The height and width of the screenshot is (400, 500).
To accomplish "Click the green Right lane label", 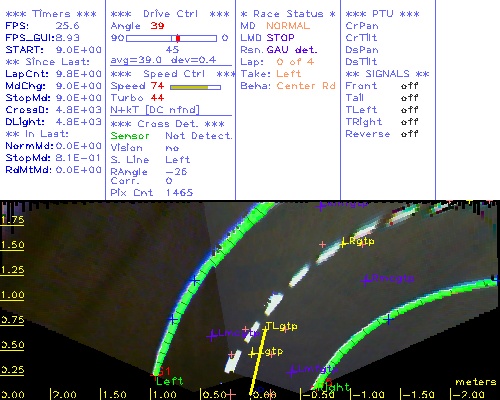I will point(333,387).
